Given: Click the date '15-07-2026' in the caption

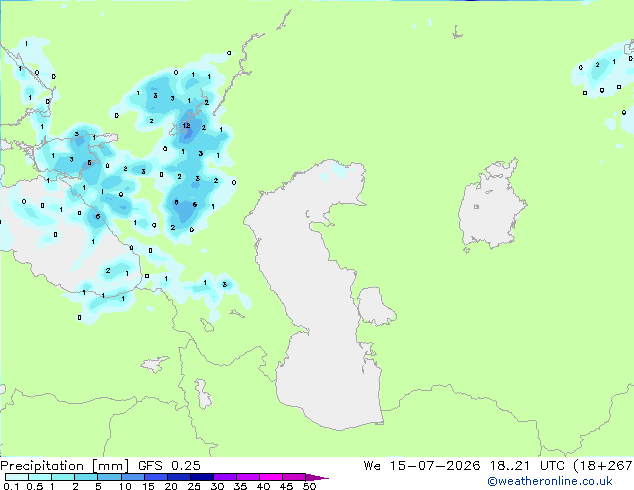Looking at the screenshot, I should point(435,466).
